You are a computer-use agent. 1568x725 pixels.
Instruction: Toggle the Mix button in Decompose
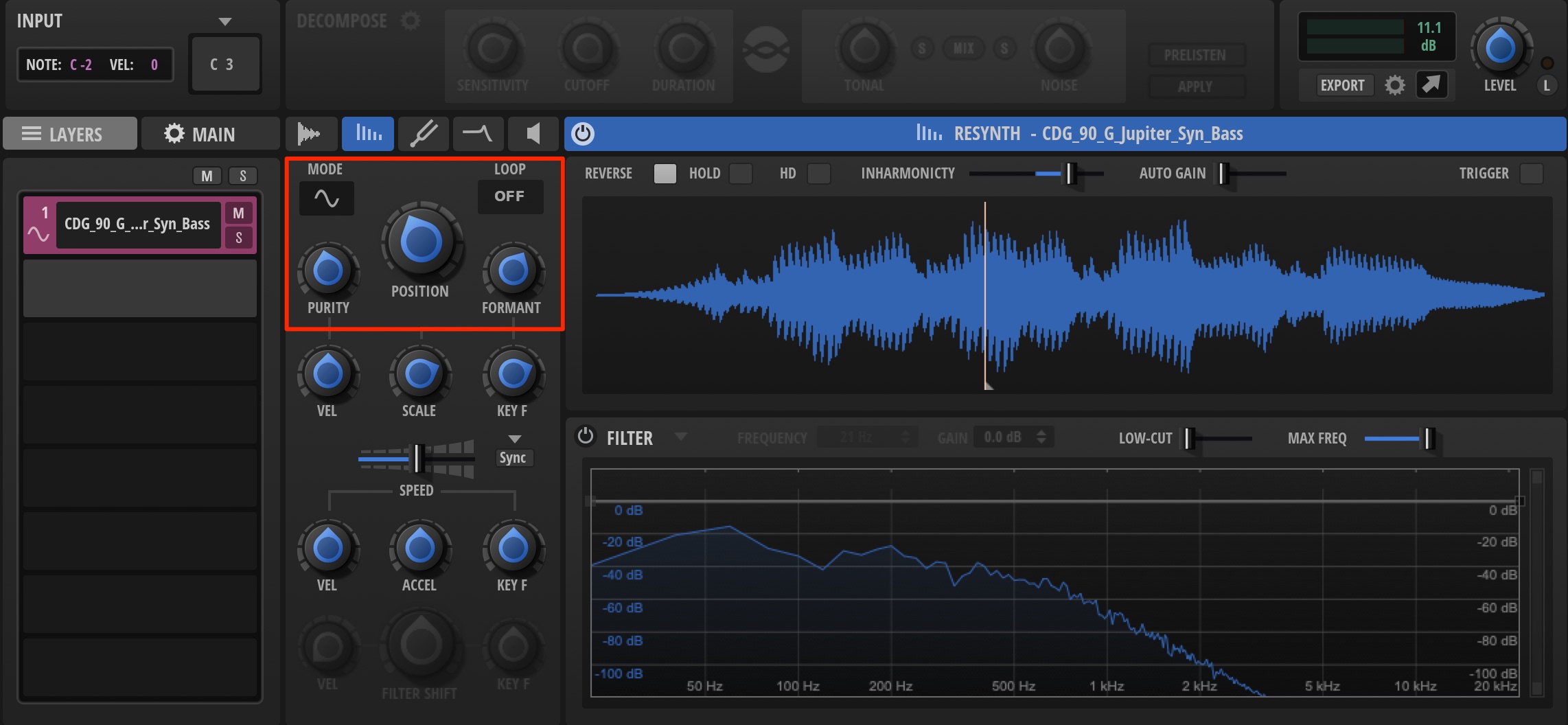pos(963,48)
